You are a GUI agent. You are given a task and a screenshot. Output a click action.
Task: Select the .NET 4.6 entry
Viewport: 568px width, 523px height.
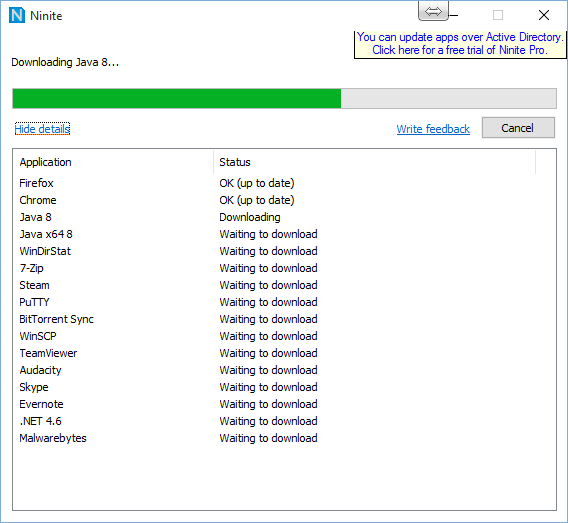pos(41,422)
